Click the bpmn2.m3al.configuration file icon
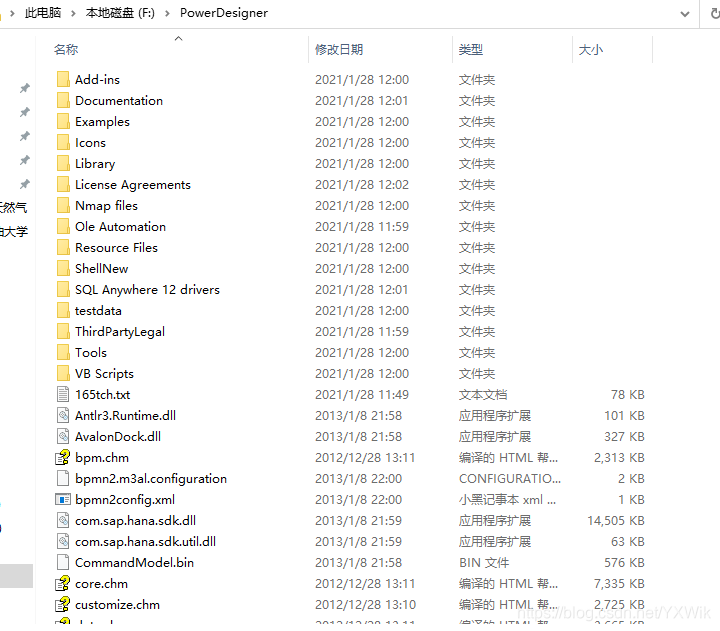The height and width of the screenshot is (631, 720). (63, 479)
